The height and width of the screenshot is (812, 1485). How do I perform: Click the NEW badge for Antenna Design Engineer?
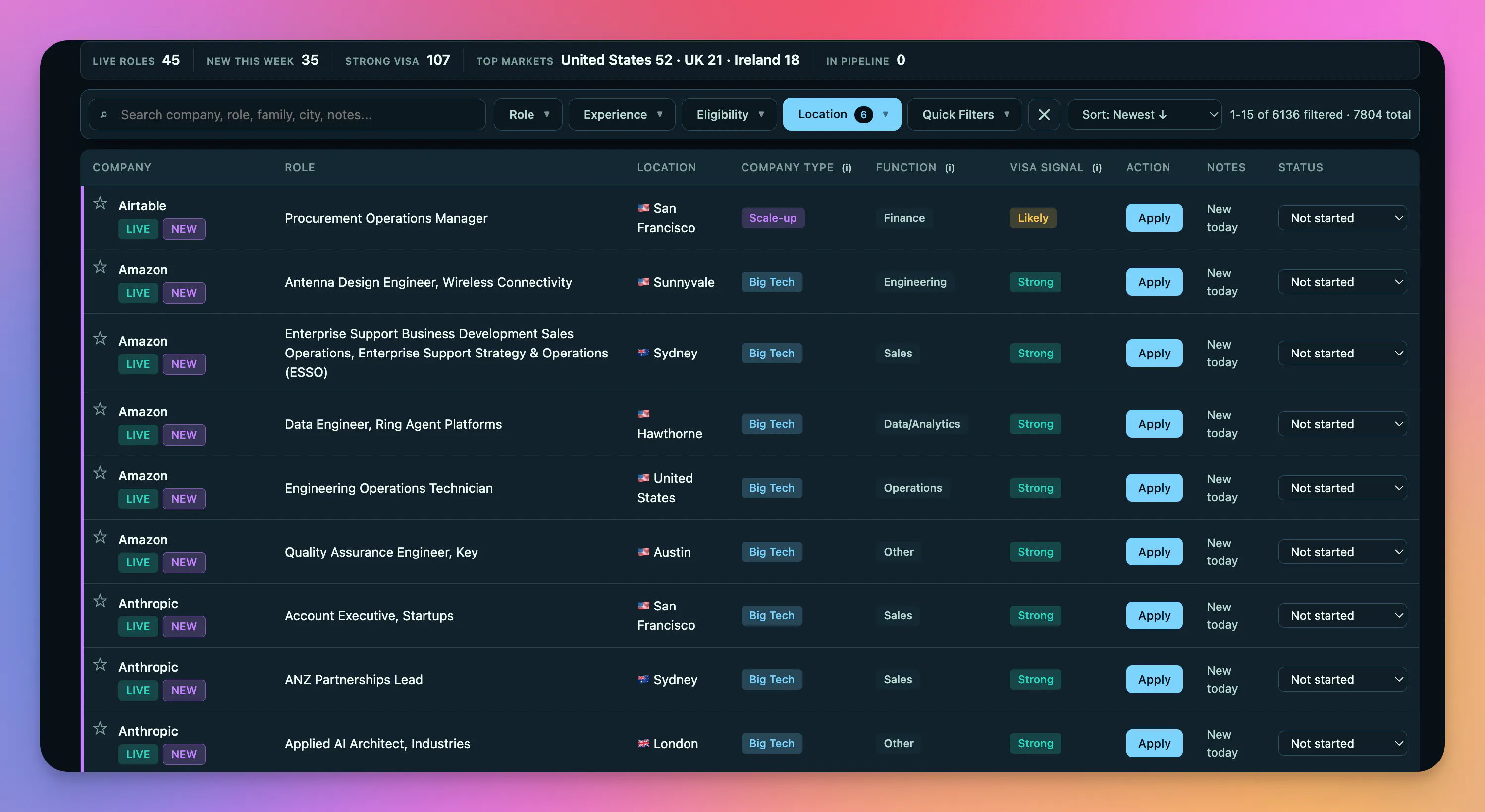pyautogui.click(x=184, y=293)
